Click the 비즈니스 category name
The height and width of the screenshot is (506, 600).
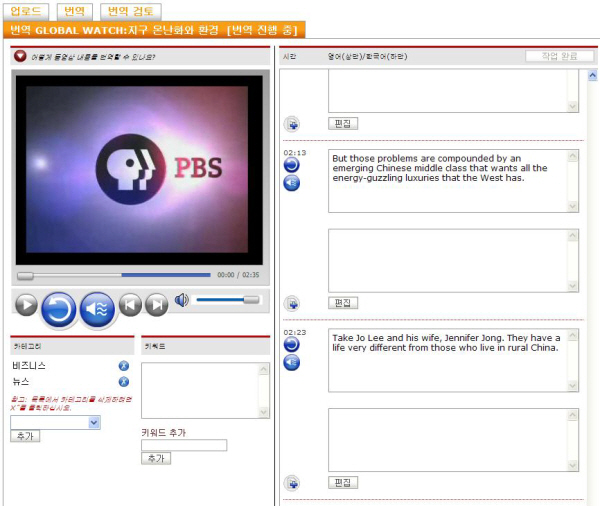[x=29, y=366]
